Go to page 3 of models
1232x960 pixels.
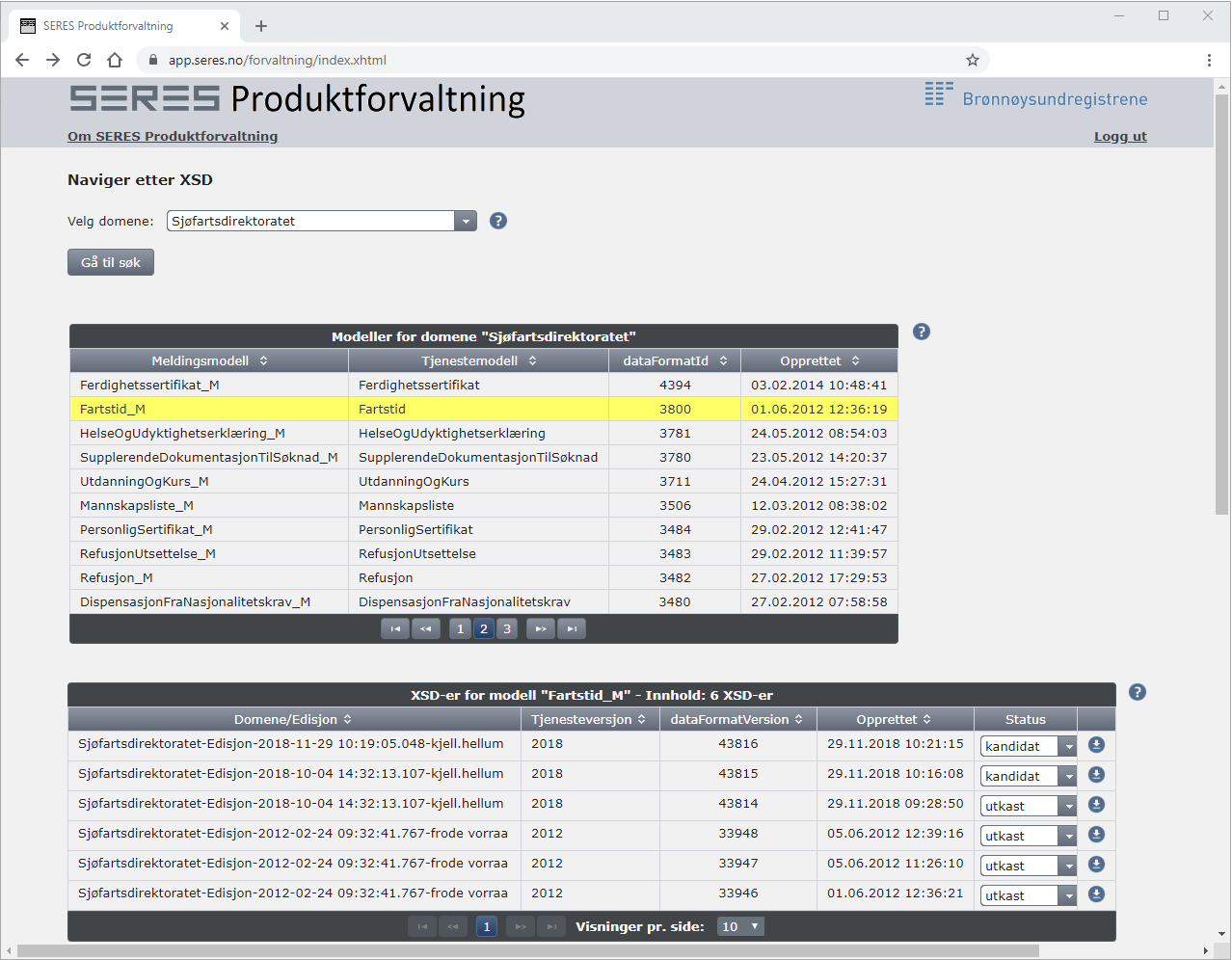coord(507,629)
